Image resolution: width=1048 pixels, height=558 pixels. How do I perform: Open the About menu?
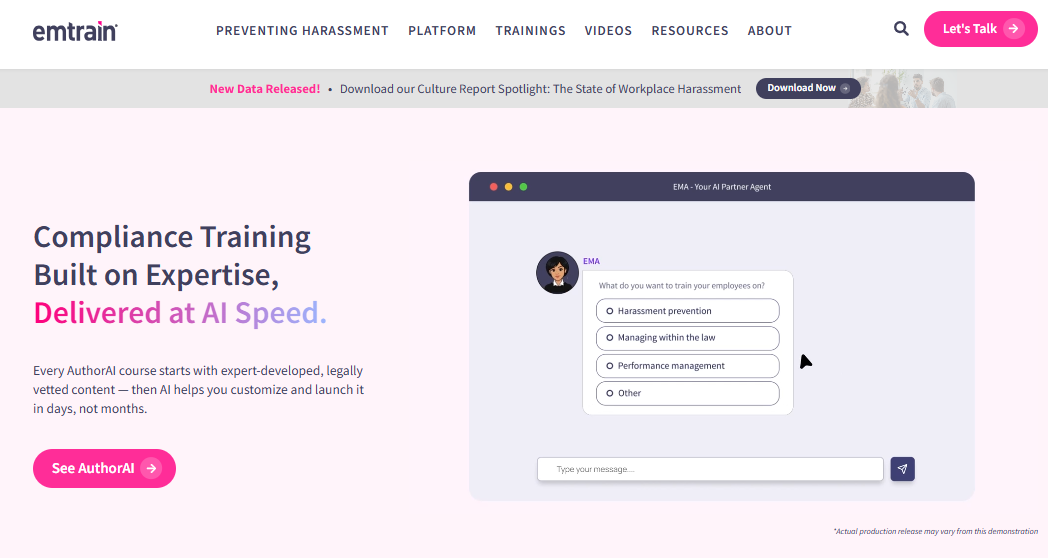click(770, 31)
